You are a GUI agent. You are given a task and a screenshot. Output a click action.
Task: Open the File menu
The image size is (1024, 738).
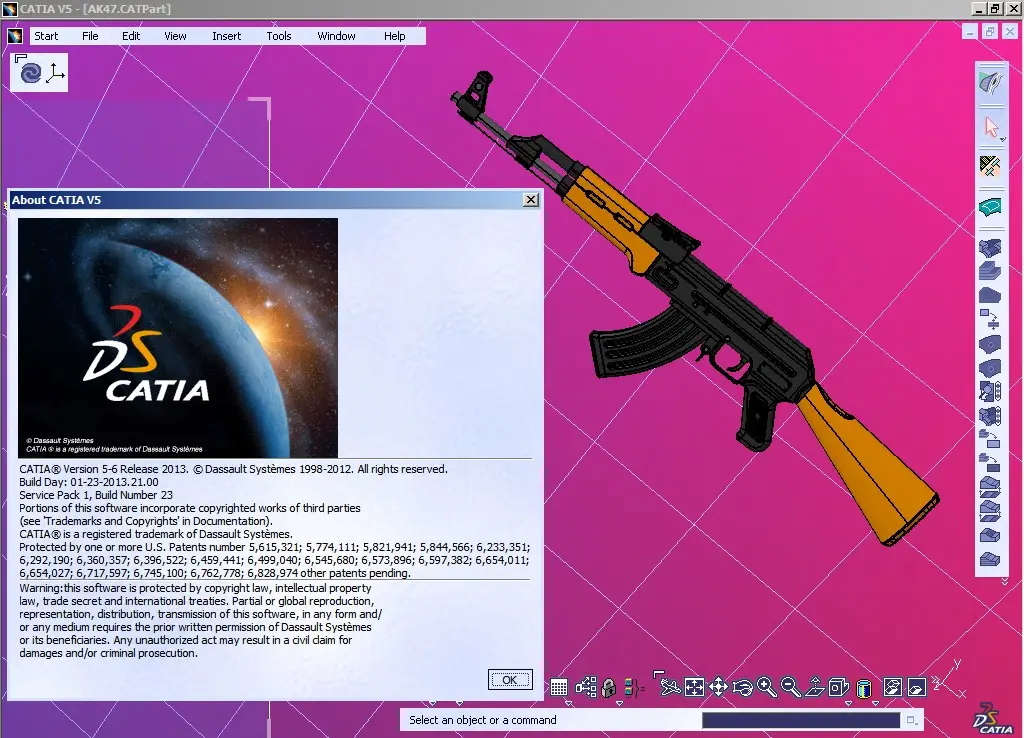[90, 36]
